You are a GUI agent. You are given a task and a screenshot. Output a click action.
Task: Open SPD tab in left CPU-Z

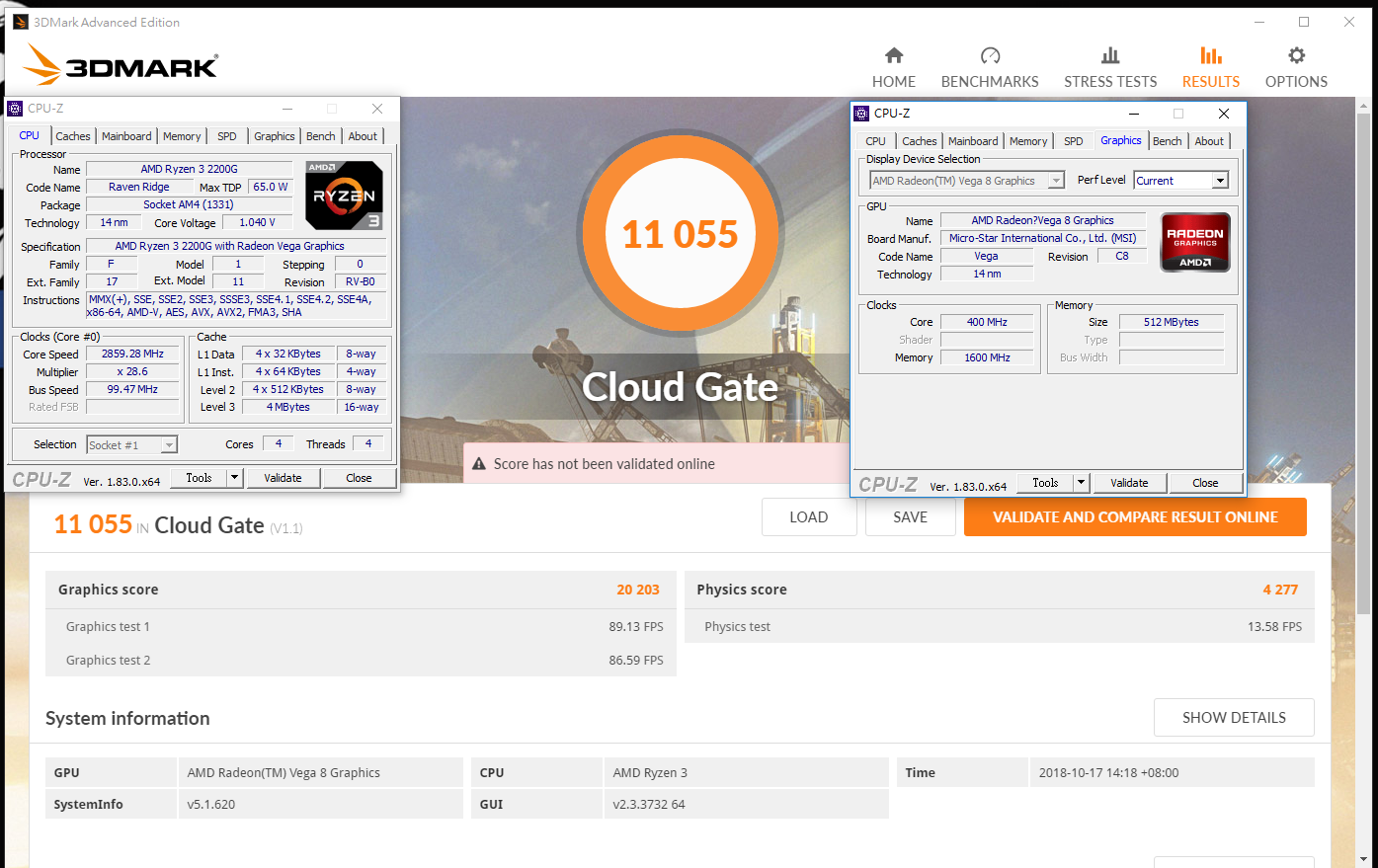click(x=227, y=136)
